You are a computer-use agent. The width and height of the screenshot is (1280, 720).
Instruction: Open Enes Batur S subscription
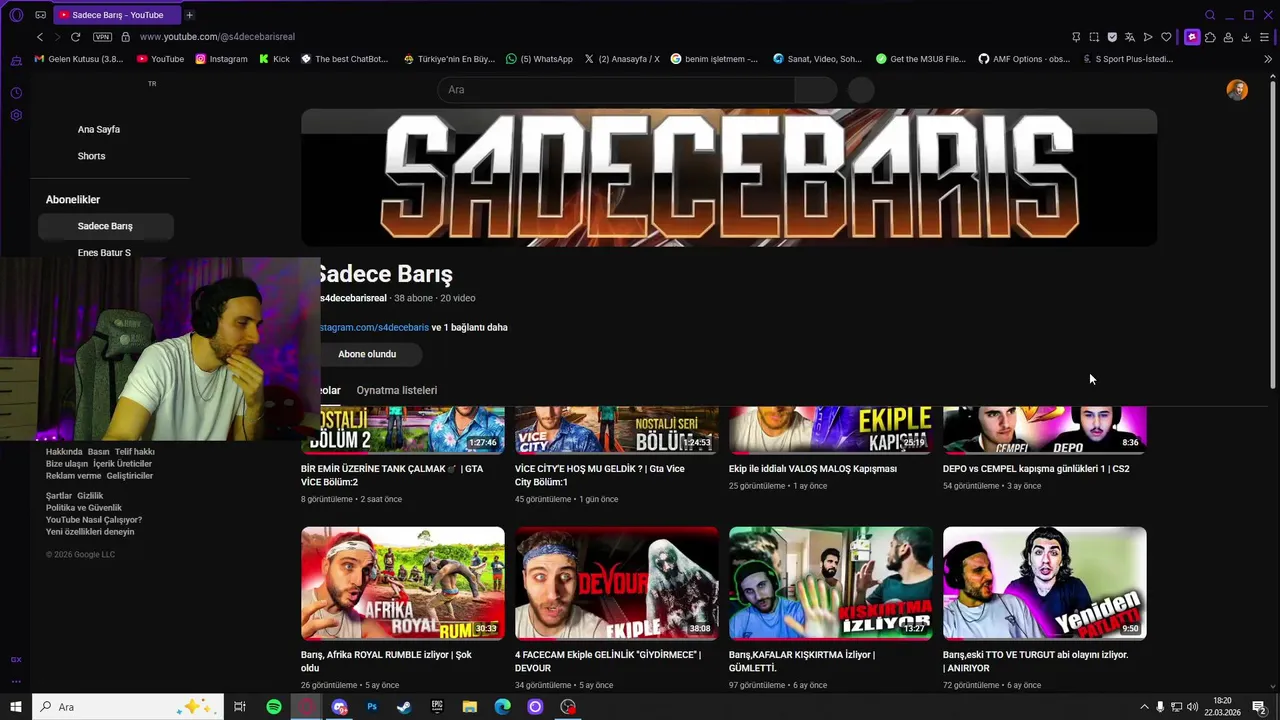coord(104,253)
